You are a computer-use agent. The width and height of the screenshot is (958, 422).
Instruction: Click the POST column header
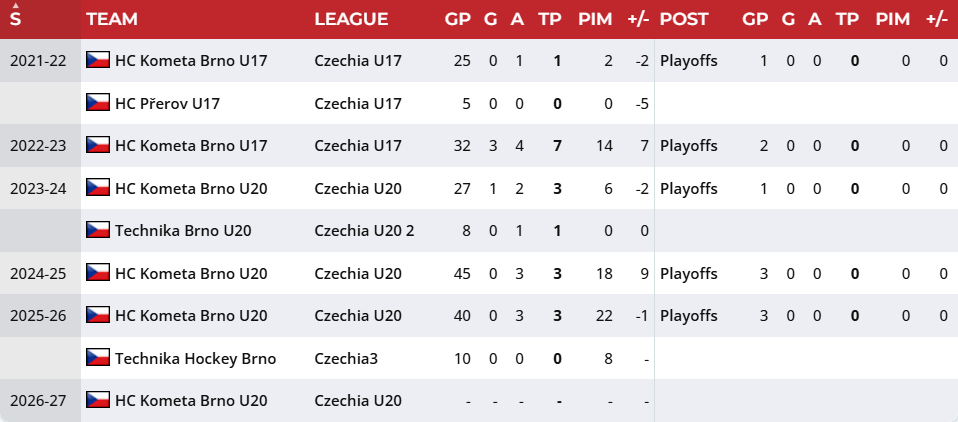coord(684,19)
